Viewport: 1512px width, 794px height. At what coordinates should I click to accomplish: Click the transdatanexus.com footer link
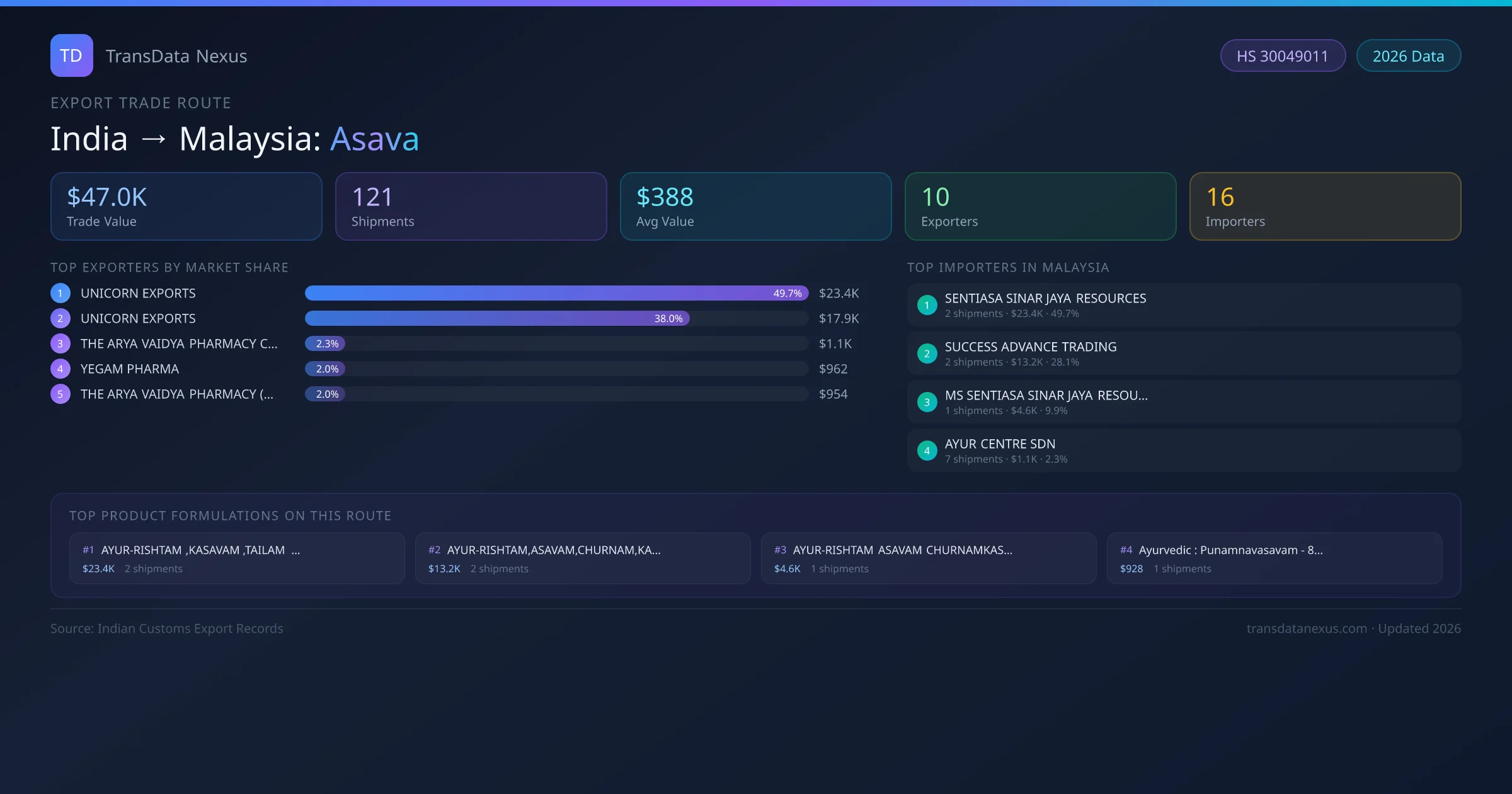point(1306,628)
